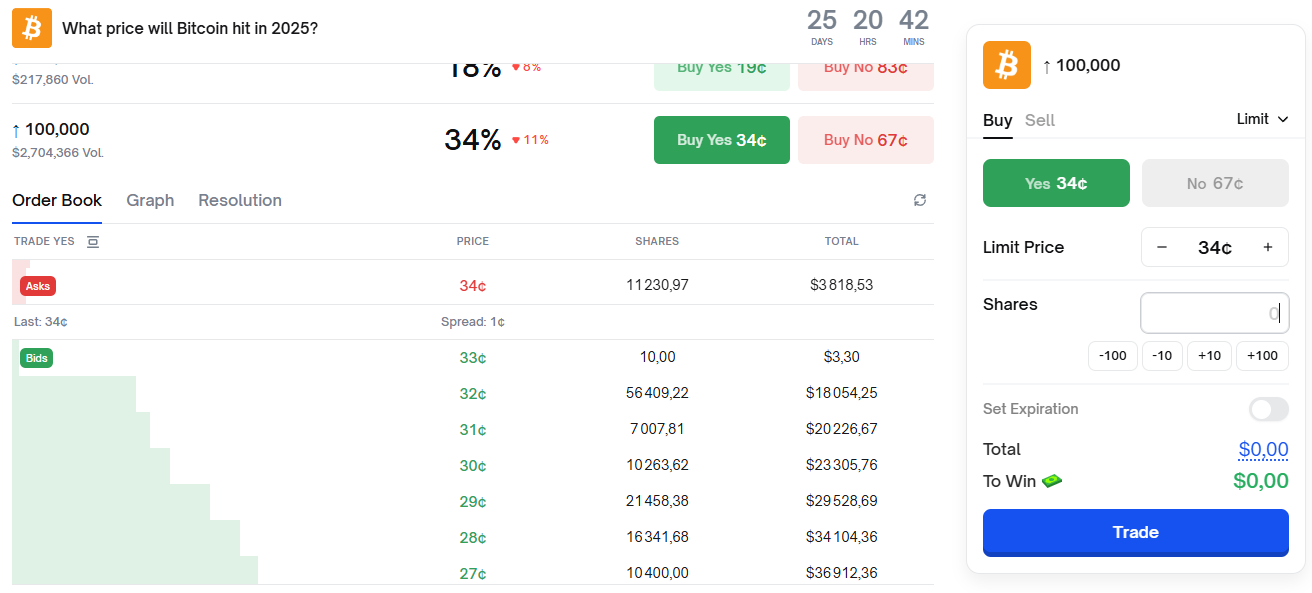Add 100 shares with the +100 button

1262,356
